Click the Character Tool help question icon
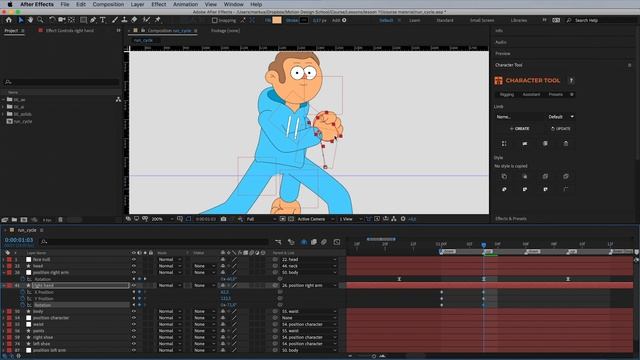 coord(571,80)
